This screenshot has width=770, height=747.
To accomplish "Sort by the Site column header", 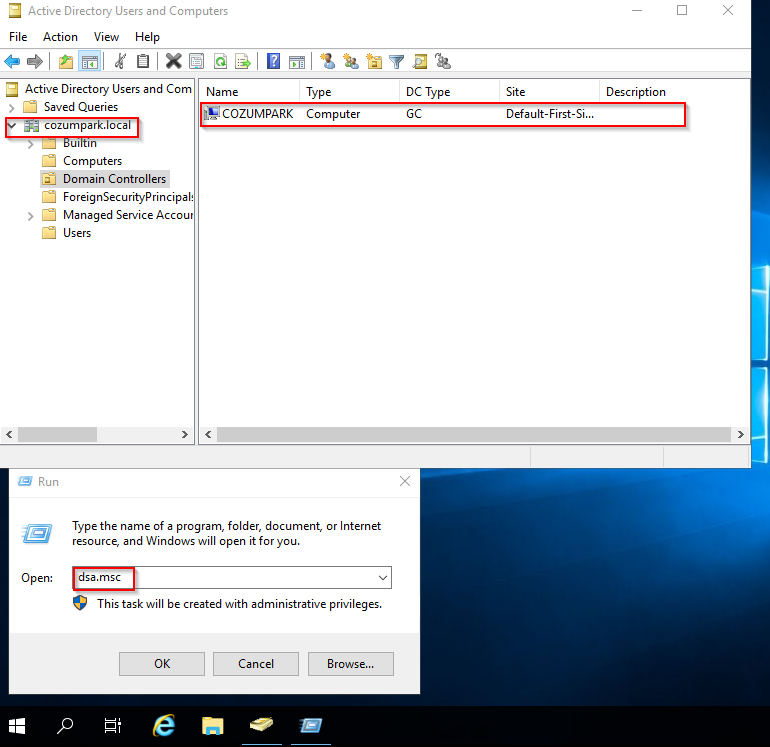I will [x=550, y=92].
